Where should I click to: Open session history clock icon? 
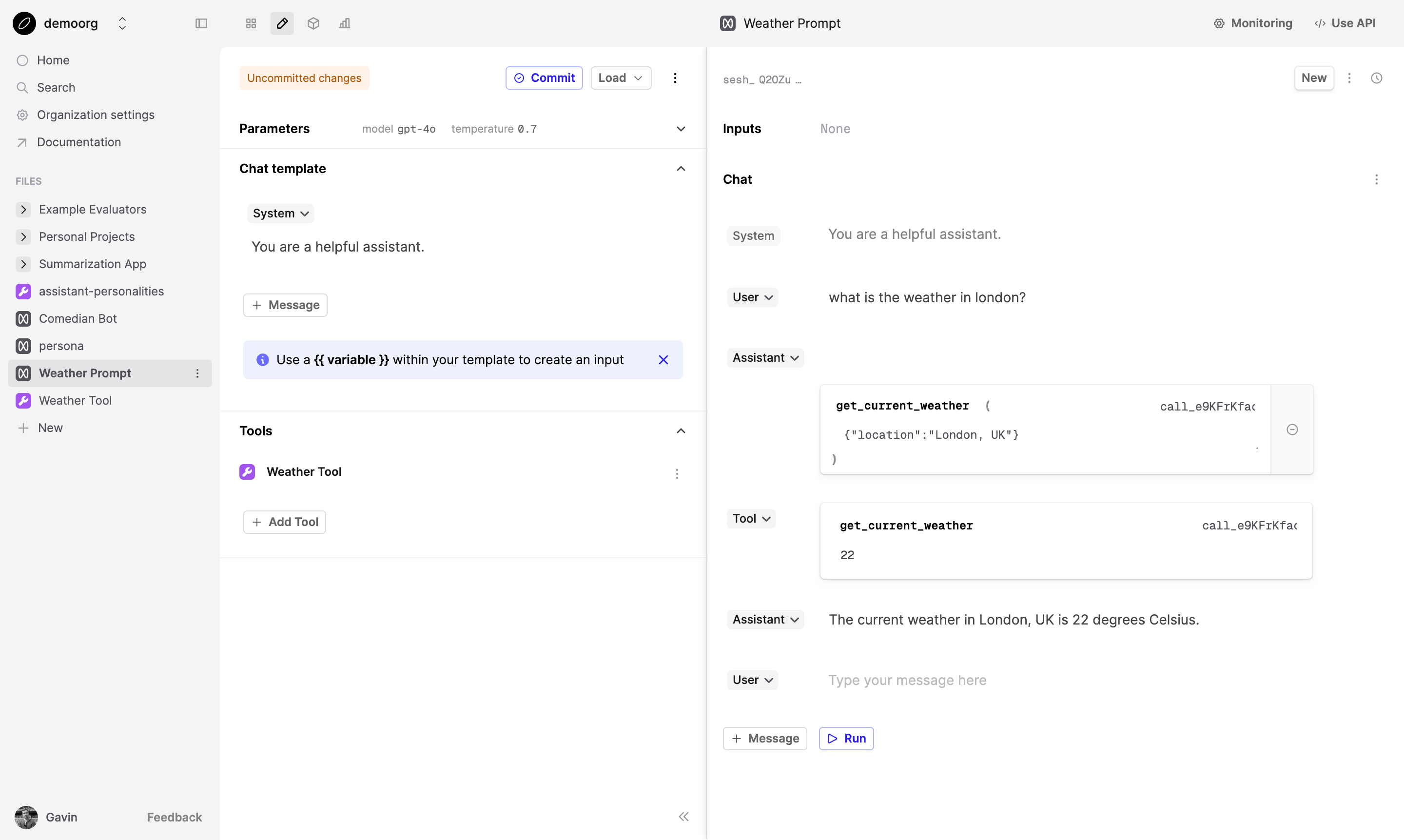(x=1376, y=78)
